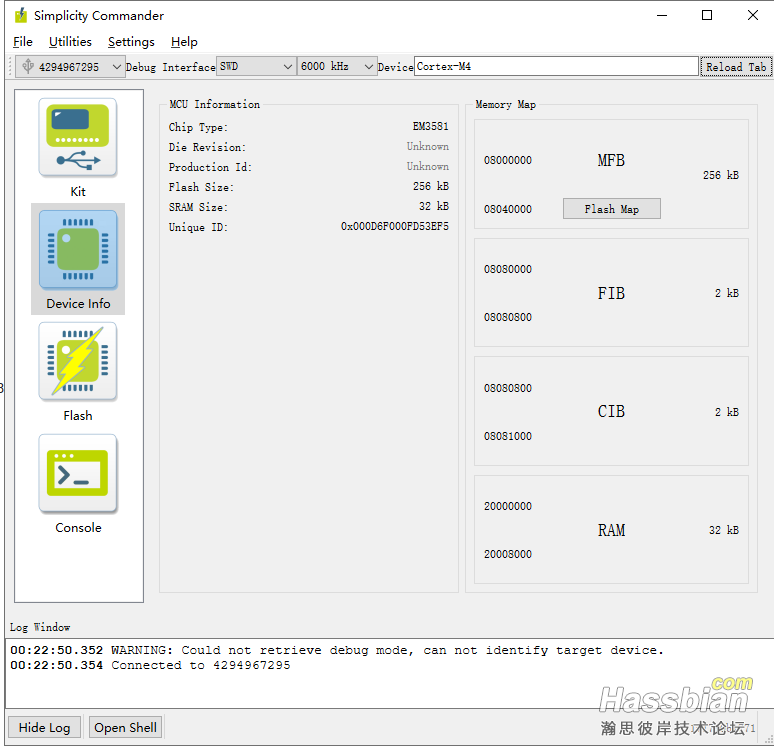This screenshot has height=746, width=774.
Task: Click the Log Window label
Action: point(40,628)
